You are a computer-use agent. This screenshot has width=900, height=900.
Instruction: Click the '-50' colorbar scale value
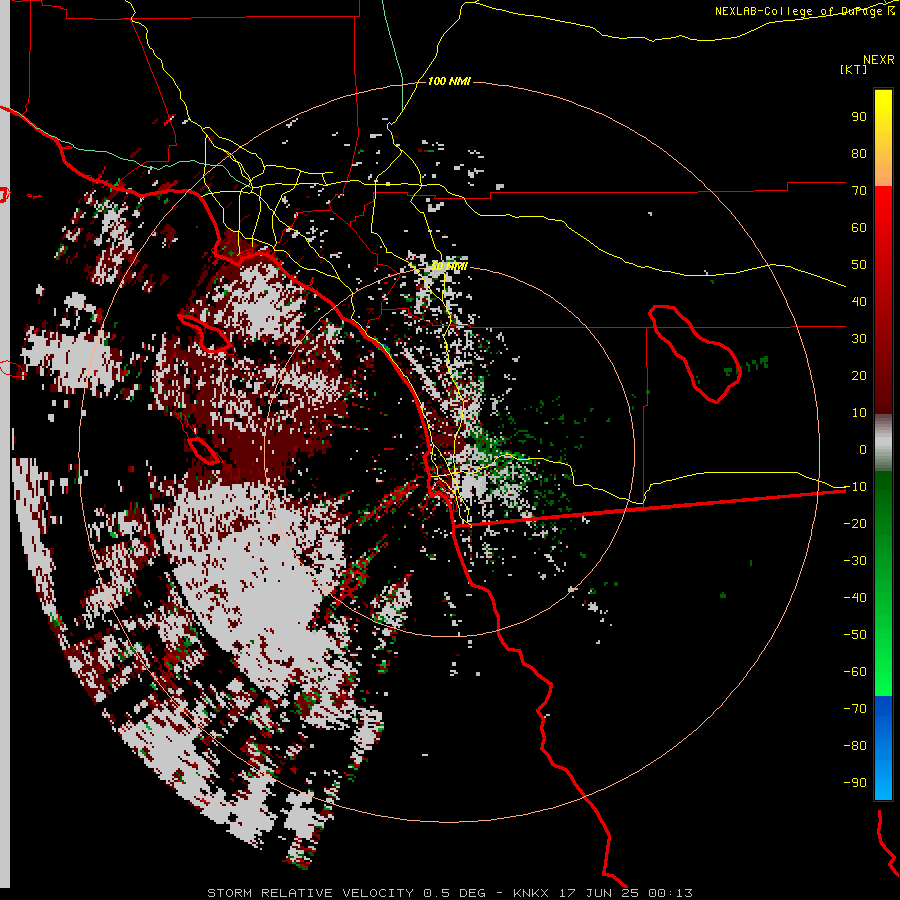(855, 635)
